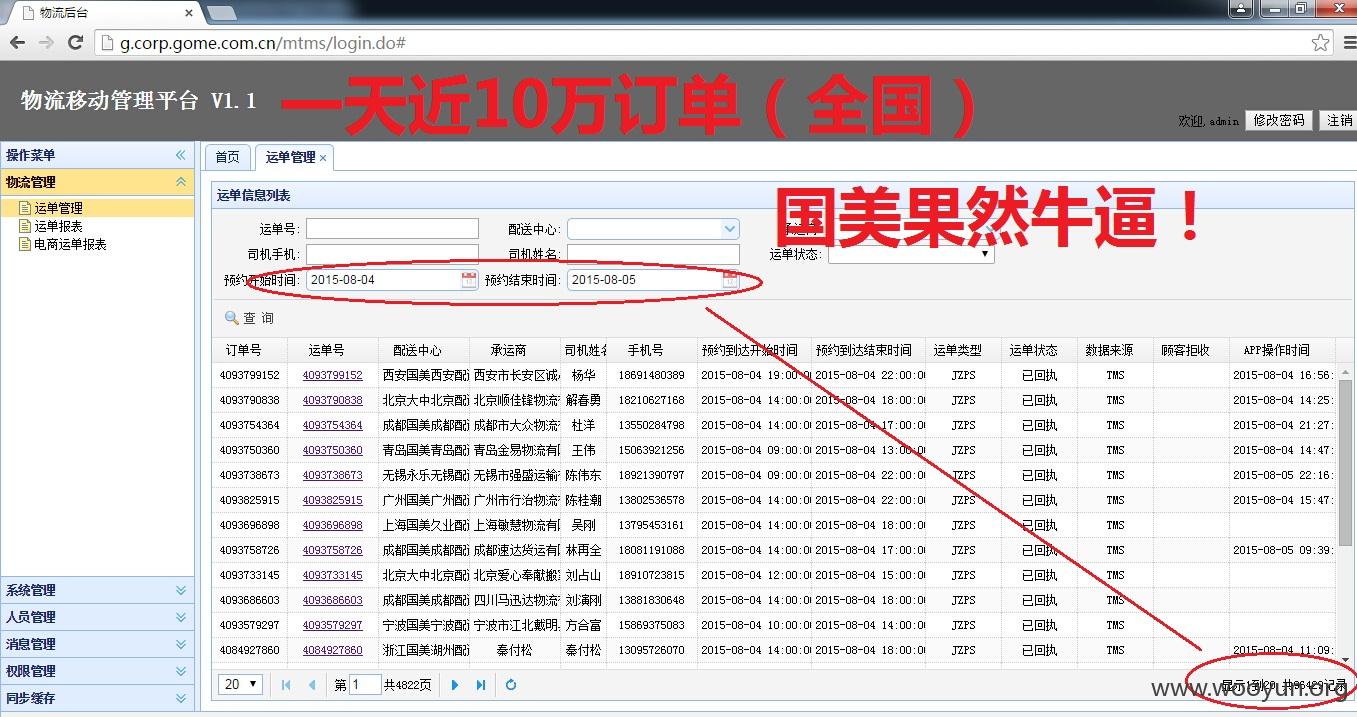Viewport: 1357px width, 717px height.
Task: Open 运单管理 in the sidebar tree
Action: click(x=58, y=208)
